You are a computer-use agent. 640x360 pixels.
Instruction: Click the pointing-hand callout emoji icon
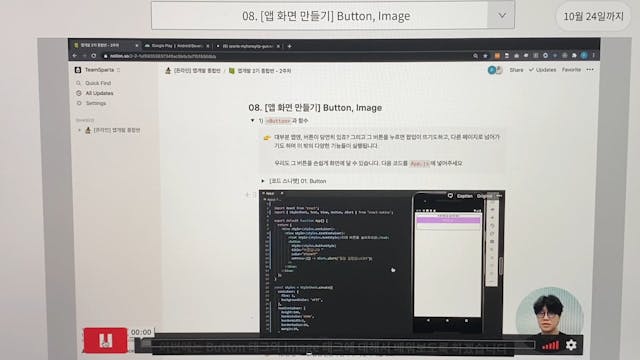(x=267, y=138)
